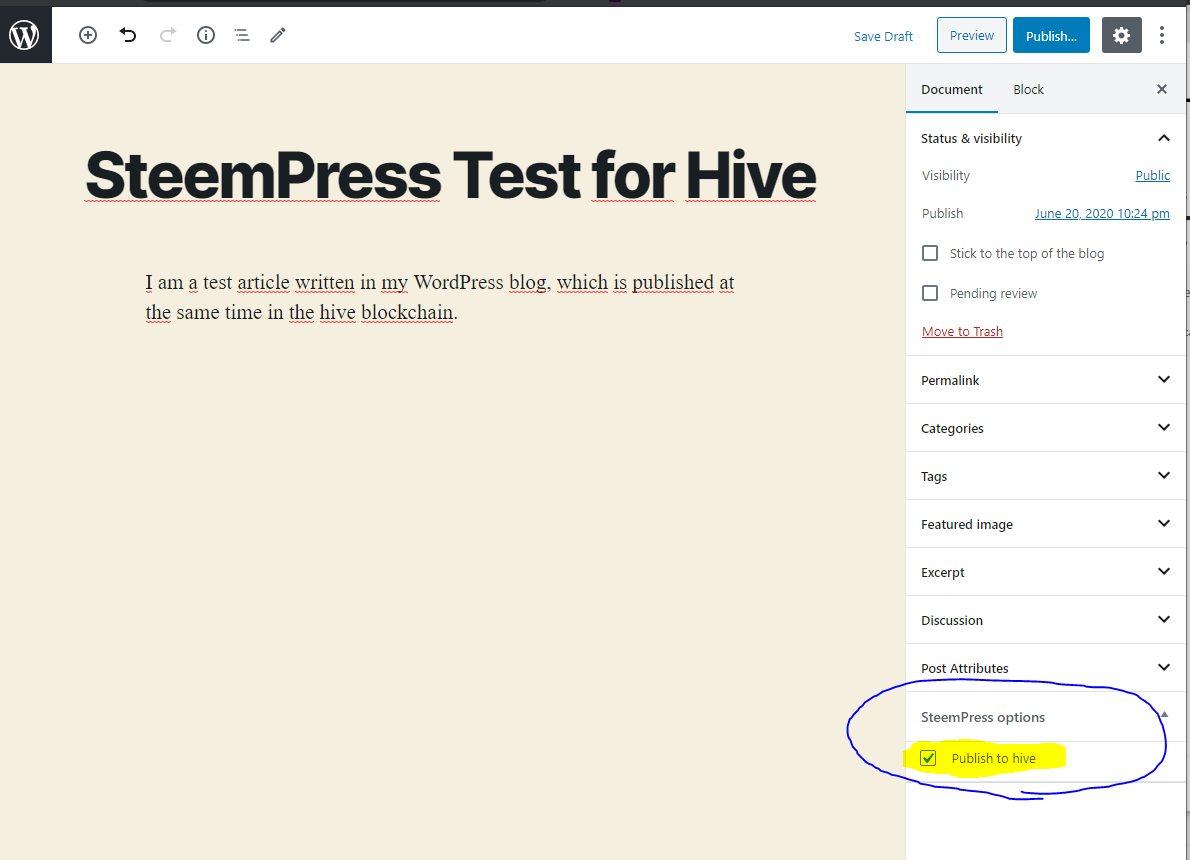Viewport: 1190px width, 860px height.
Task: Open the post Preview
Action: pos(971,36)
